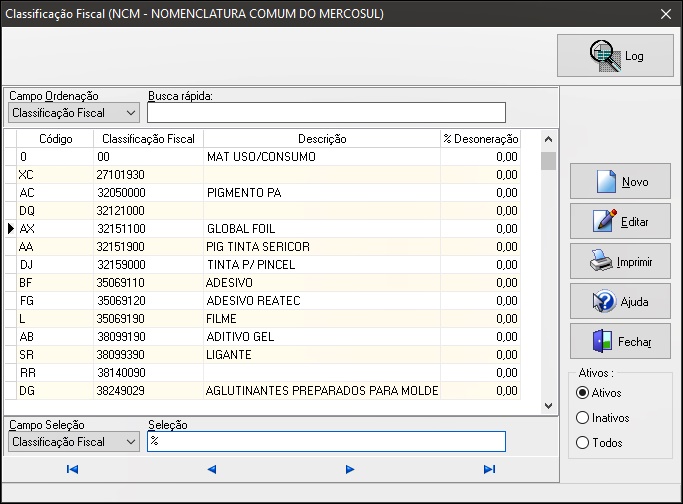Select row AGLUTINANTES PREPARADOS PARA MOLDE
Viewport: 683px width, 504px height.
263,391
